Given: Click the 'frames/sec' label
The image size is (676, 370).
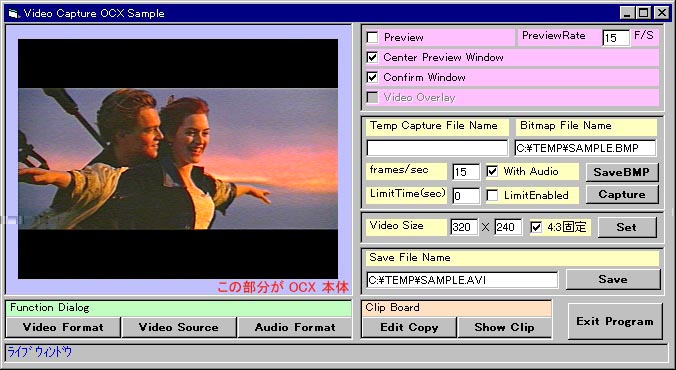Looking at the screenshot, I should pos(399,170).
